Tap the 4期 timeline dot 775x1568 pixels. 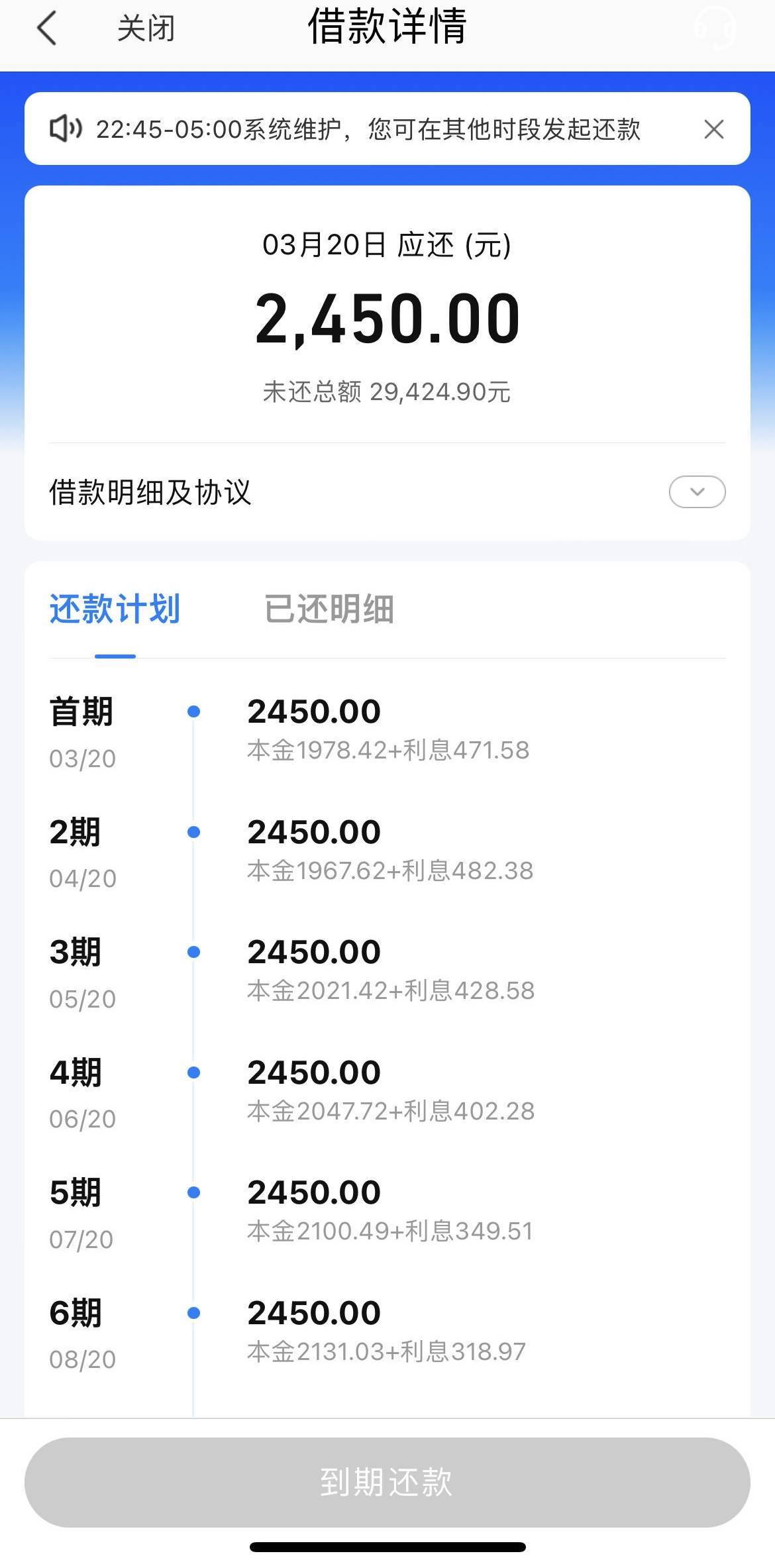[194, 1072]
